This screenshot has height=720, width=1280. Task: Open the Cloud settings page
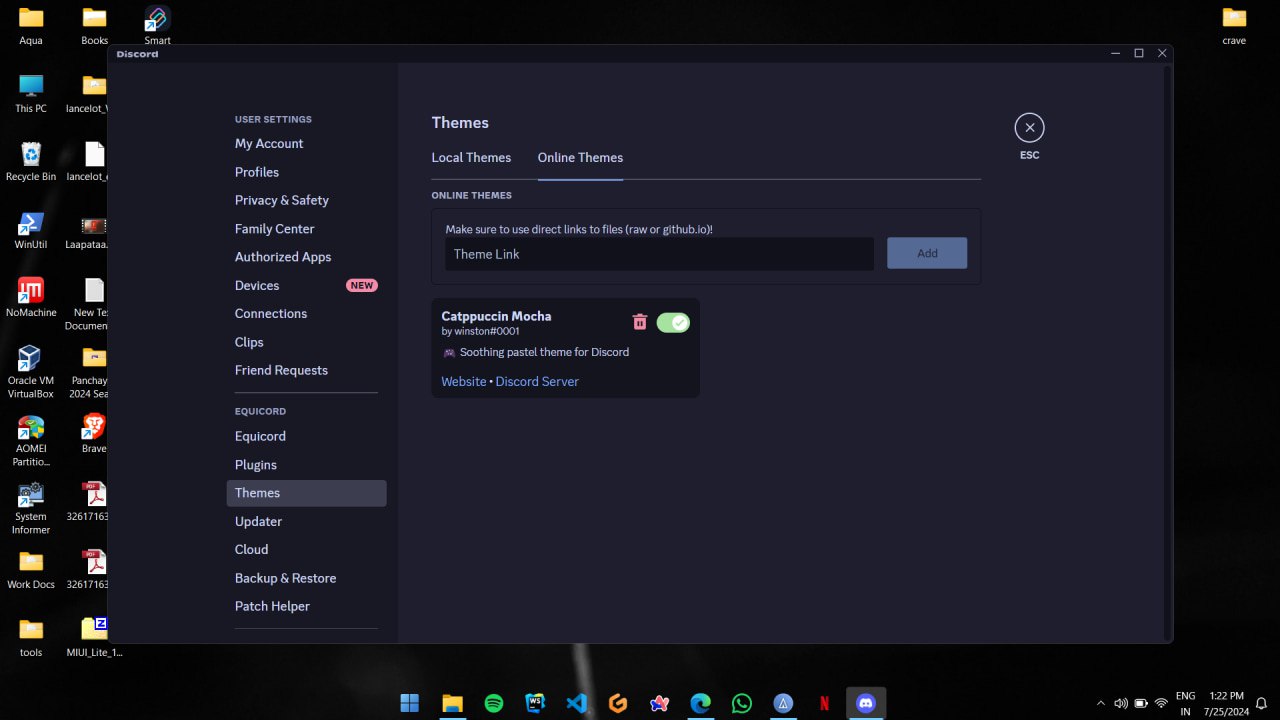point(306,549)
